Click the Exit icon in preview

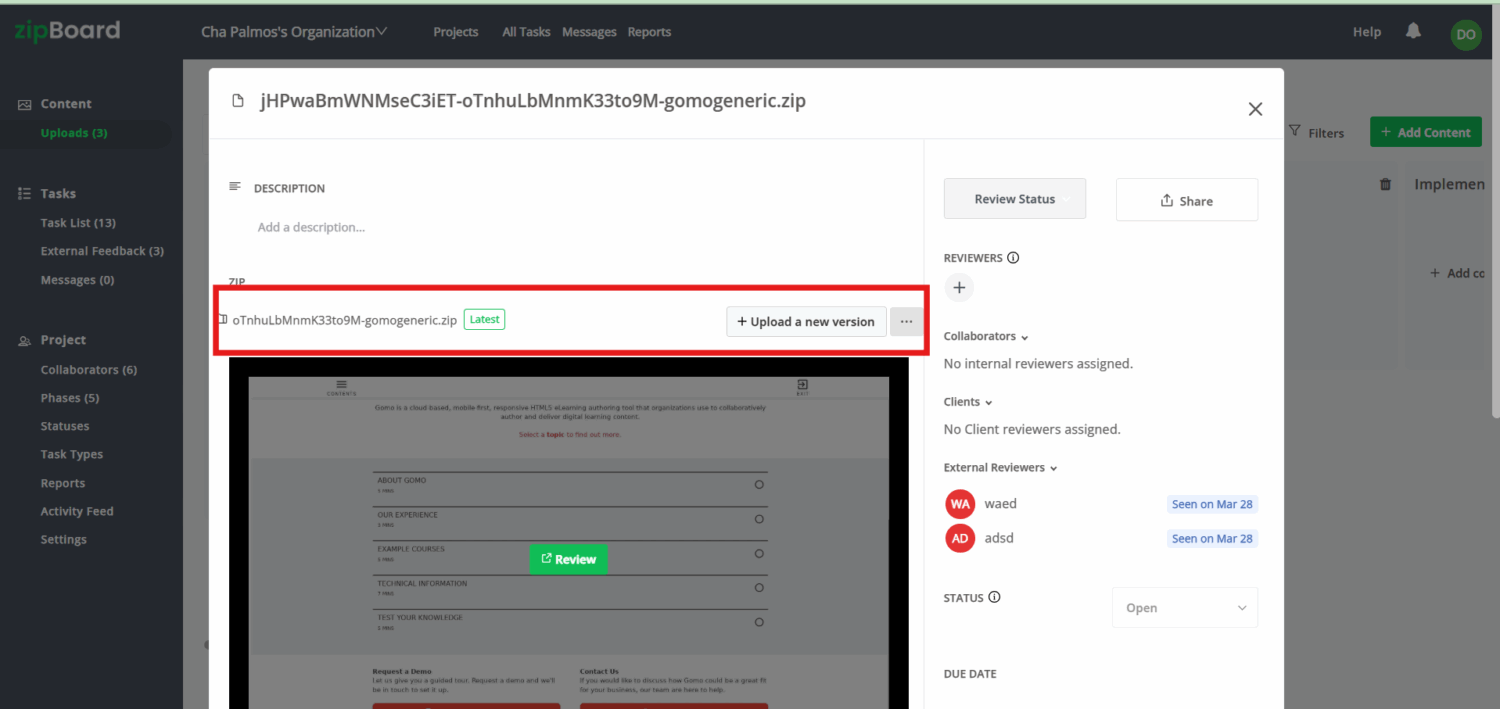pyautogui.click(x=802, y=385)
